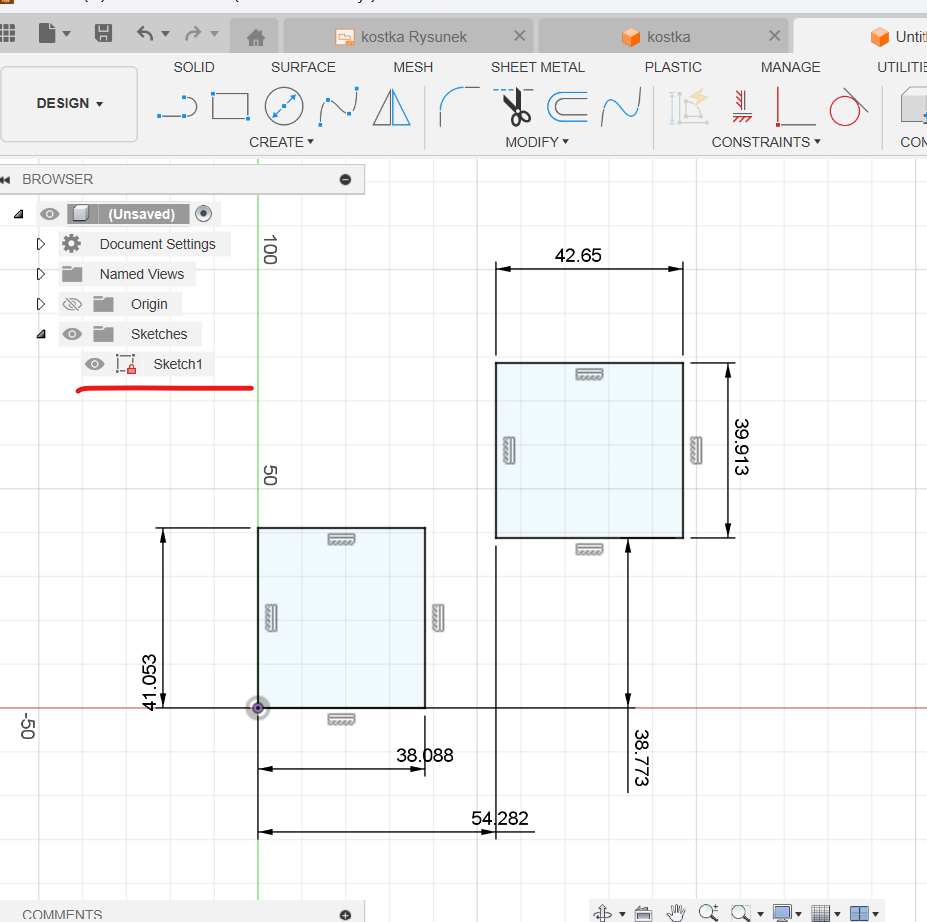
Task: Select the Horizontal/Vertical constraint
Action: [742, 106]
